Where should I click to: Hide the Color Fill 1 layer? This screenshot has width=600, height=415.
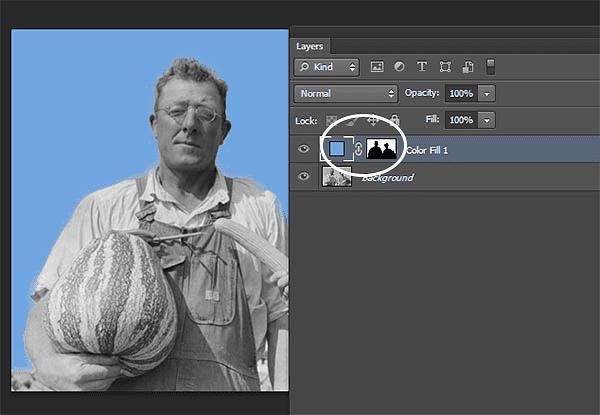point(305,149)
